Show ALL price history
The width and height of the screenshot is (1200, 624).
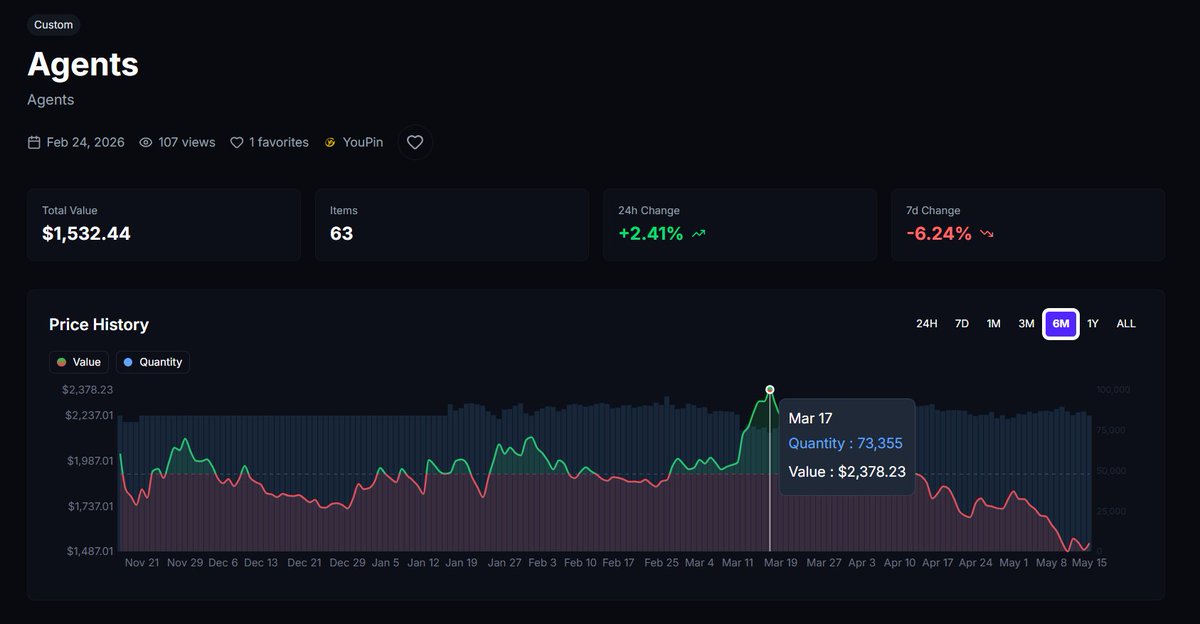pyautogui.click(x=1126, y=324)
